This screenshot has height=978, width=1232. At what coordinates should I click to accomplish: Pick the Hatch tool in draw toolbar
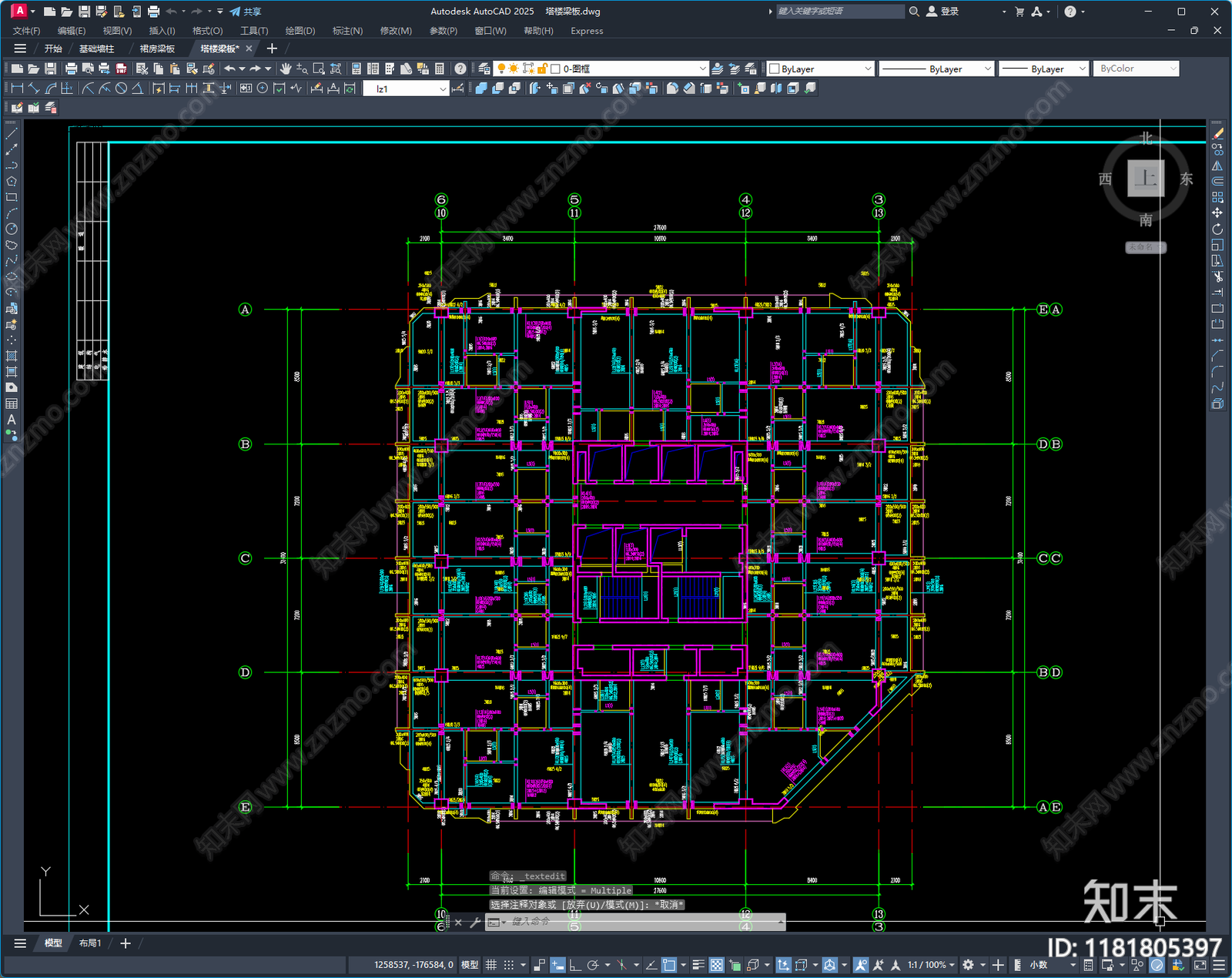pos(12,356)
